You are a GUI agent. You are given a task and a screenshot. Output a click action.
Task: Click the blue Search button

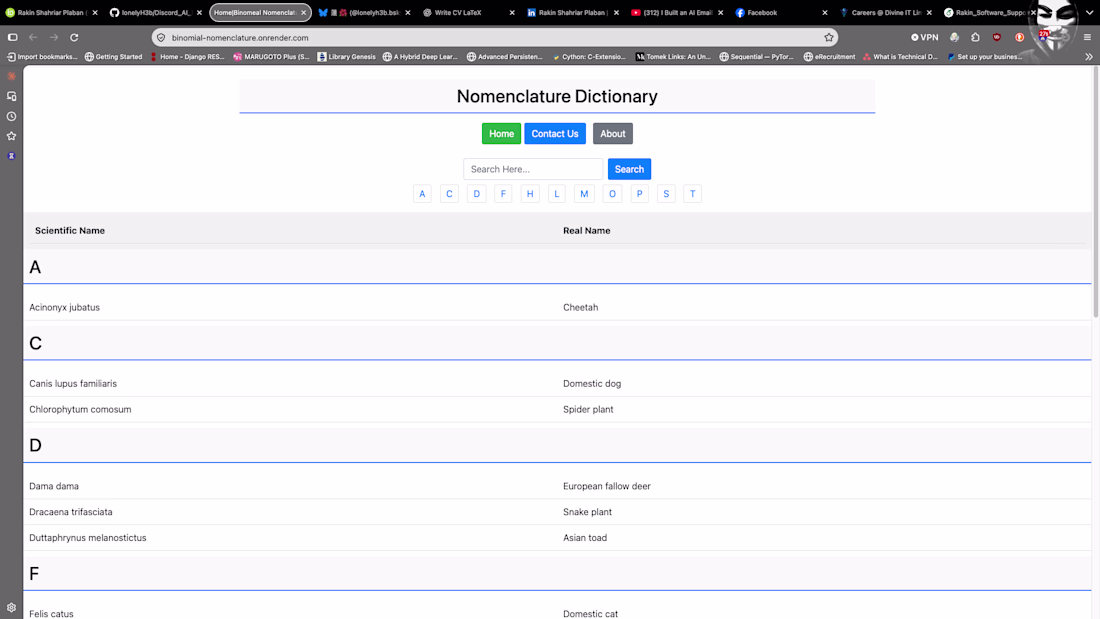629,169
